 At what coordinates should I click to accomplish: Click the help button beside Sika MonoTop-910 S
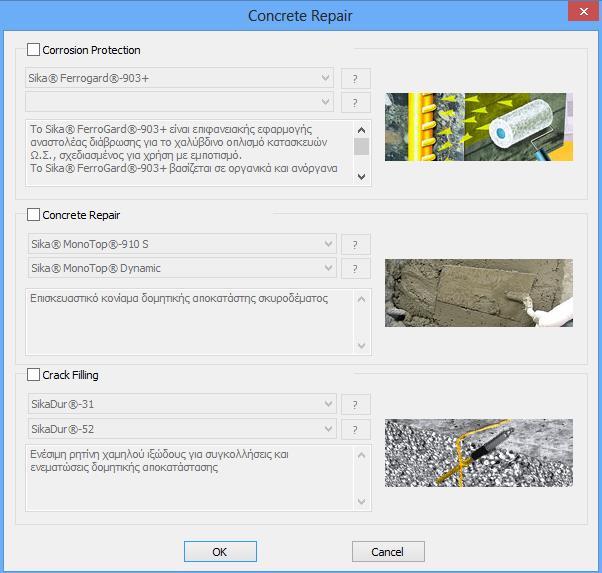pyautogui.click(x=356, y=245)
